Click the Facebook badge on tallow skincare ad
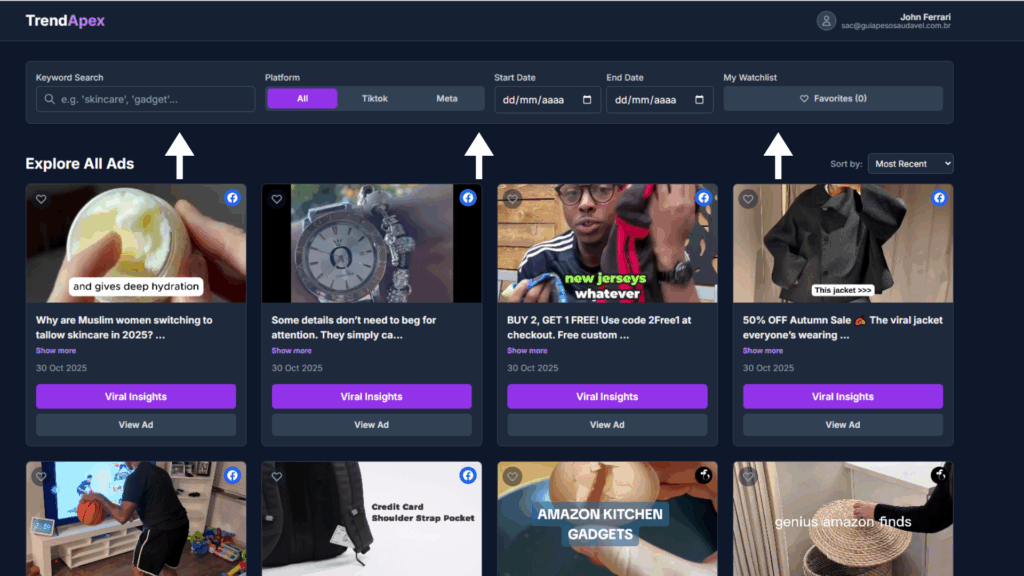The width and height of the screenshot is (1024, 576). [x=232, y=198]
